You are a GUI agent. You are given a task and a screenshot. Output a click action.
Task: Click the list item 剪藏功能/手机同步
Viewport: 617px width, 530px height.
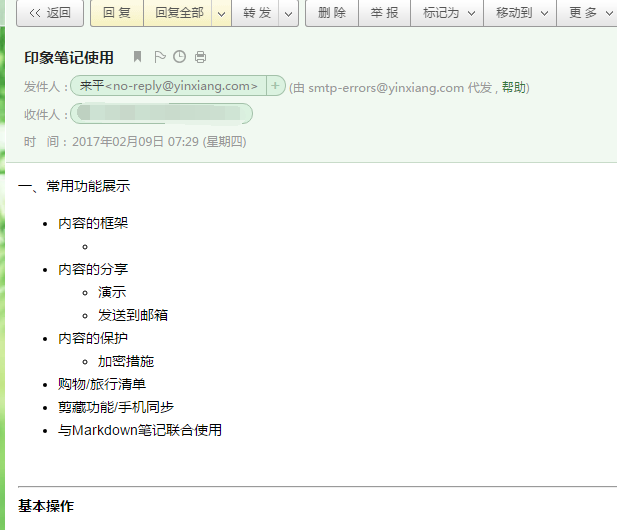click(x=116, y=407)
